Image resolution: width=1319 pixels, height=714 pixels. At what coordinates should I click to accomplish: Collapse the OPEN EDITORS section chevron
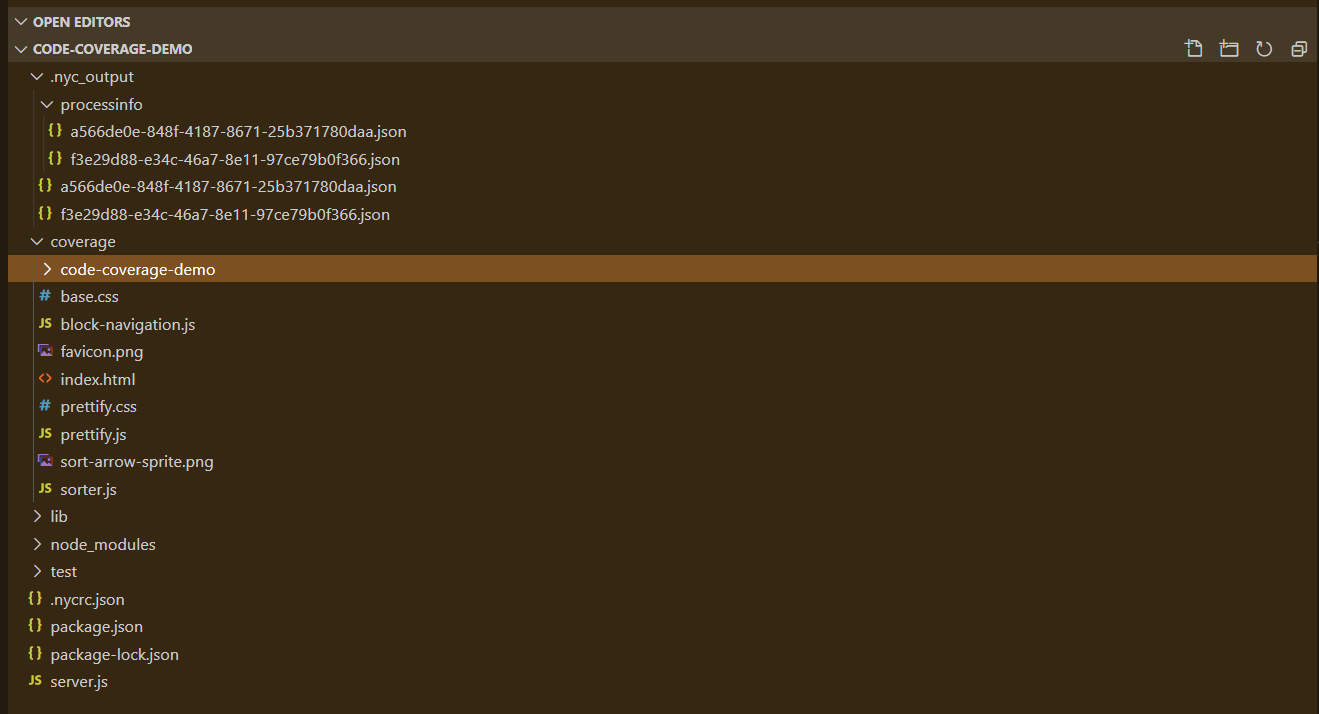tap(20, 21)
